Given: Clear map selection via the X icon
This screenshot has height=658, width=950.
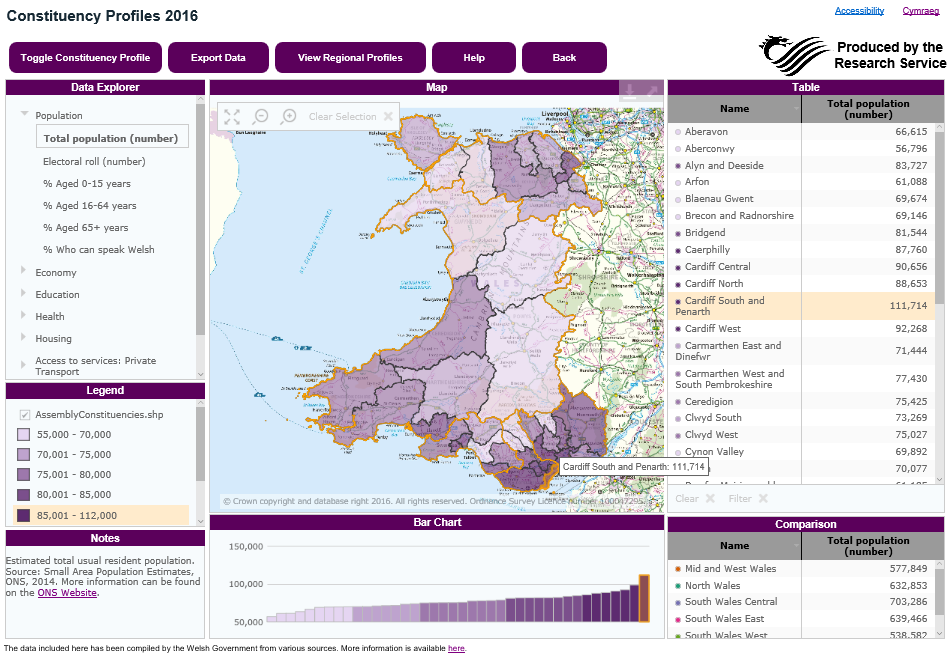Looking at the screenshot, I should (389, 116).
